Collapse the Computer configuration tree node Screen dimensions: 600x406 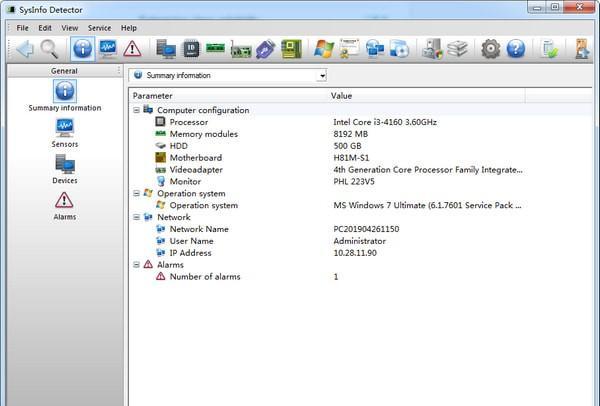[136, 110]
